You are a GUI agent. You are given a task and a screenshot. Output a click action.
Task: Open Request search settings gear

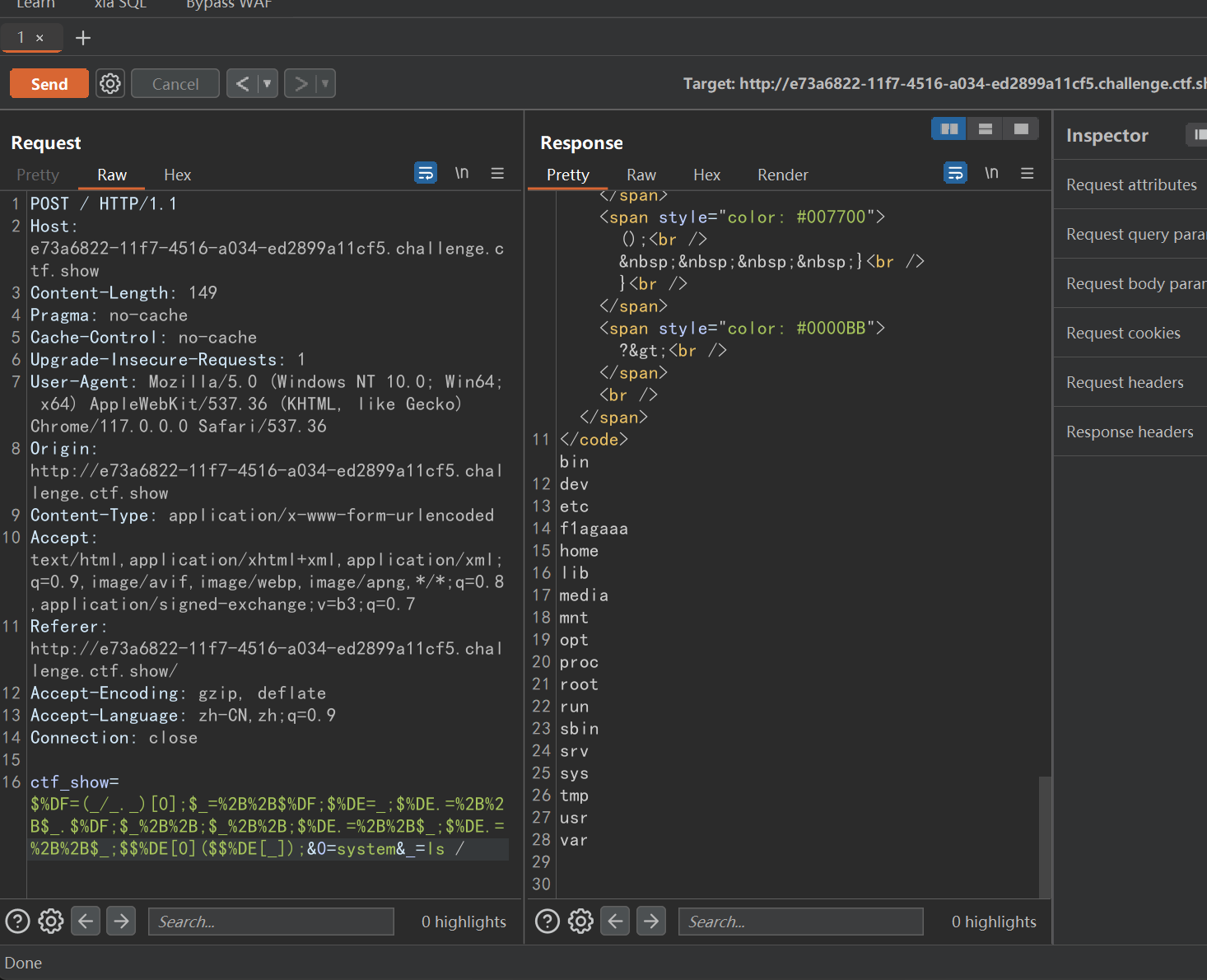click(51, 921)
